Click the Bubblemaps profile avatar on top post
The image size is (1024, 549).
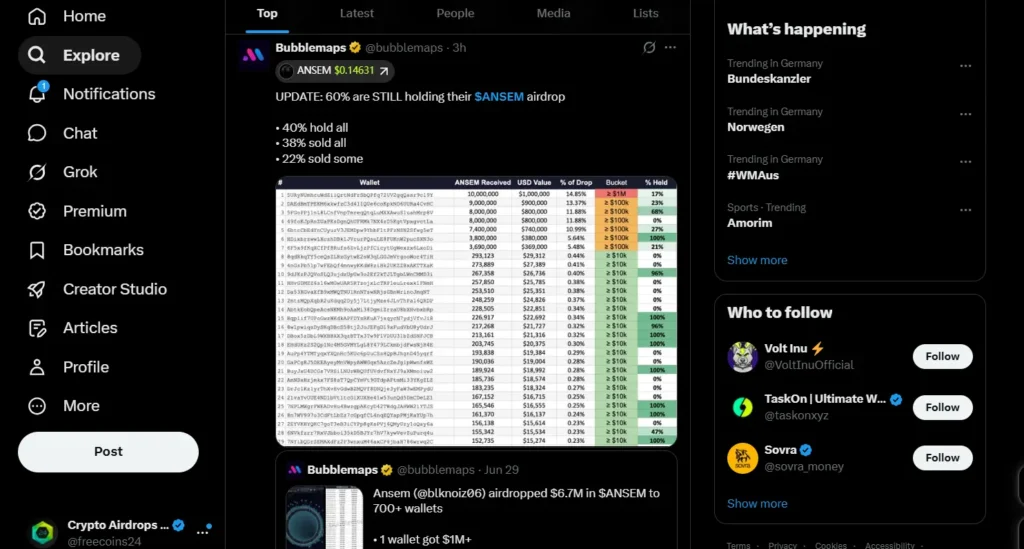click(x=253, y=55)
